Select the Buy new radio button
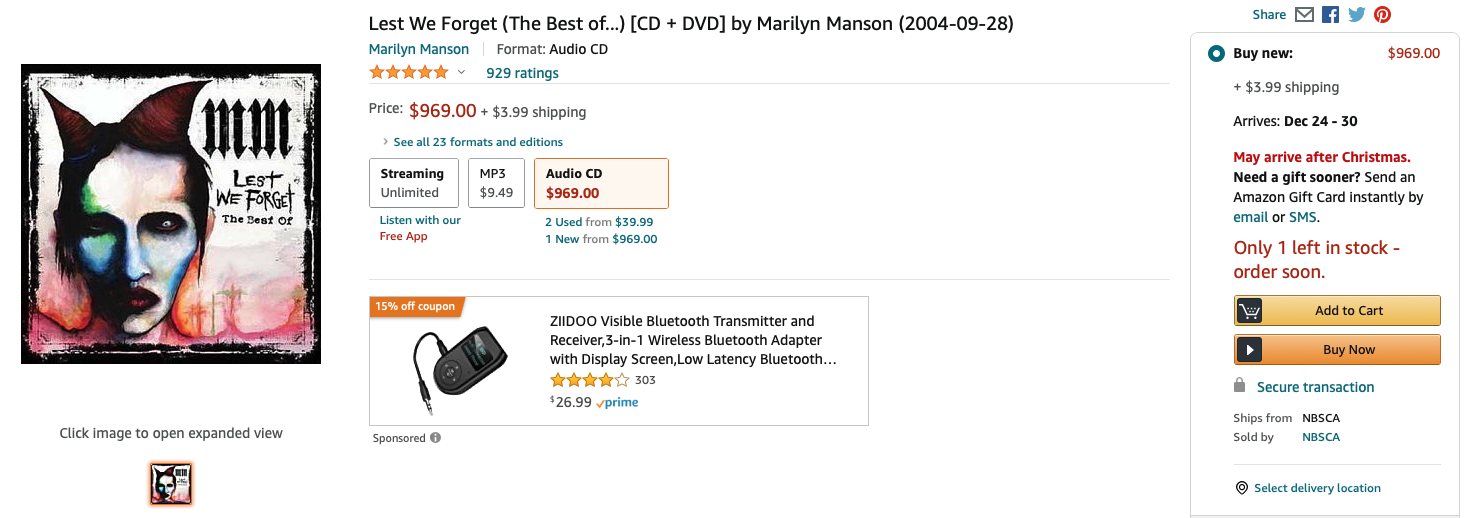This screenshot has width=1478, height=518. pyautogui.click(x=1216, y=54)
